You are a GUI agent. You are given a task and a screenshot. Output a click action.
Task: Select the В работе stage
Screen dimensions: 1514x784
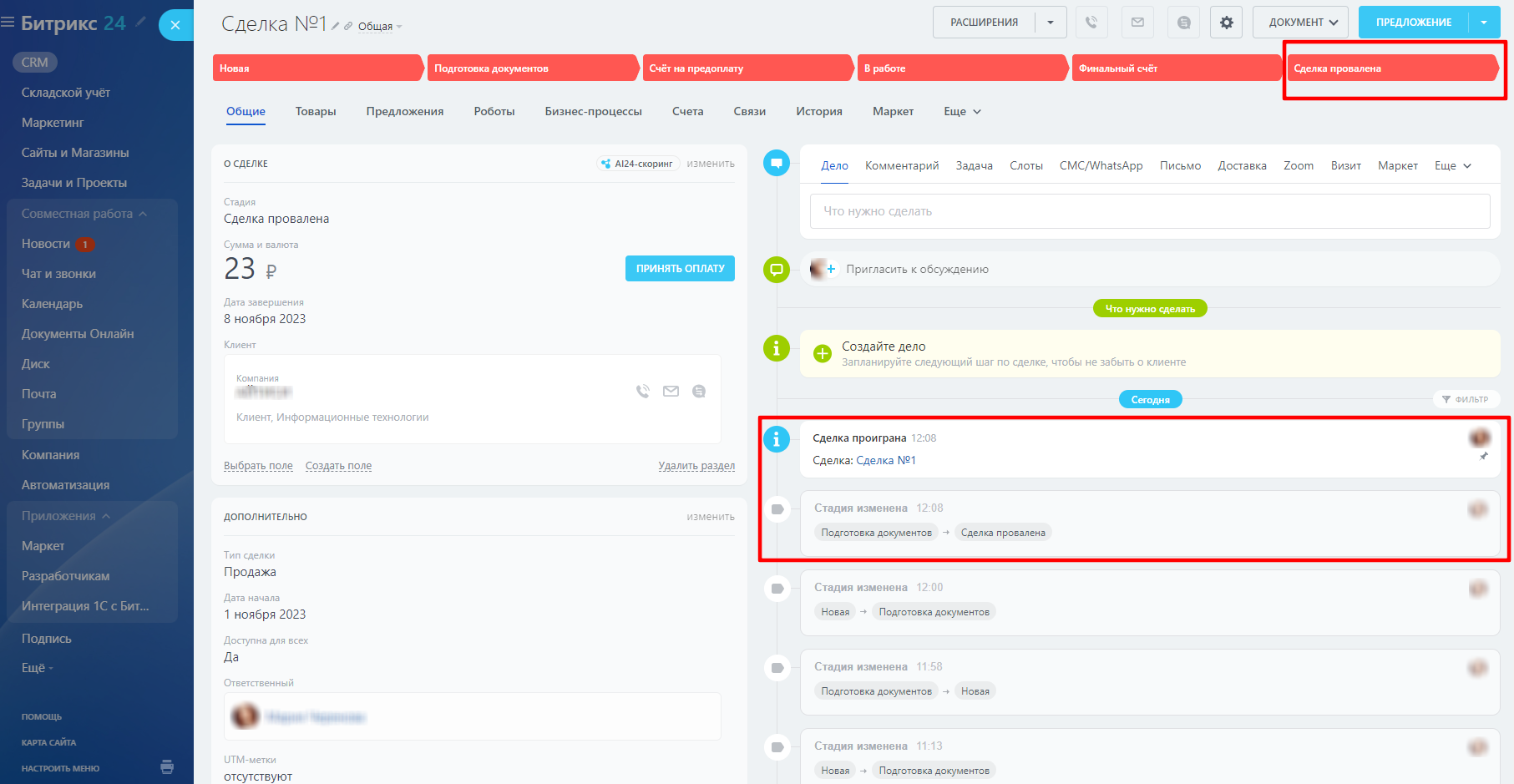(x=962, y=68)
